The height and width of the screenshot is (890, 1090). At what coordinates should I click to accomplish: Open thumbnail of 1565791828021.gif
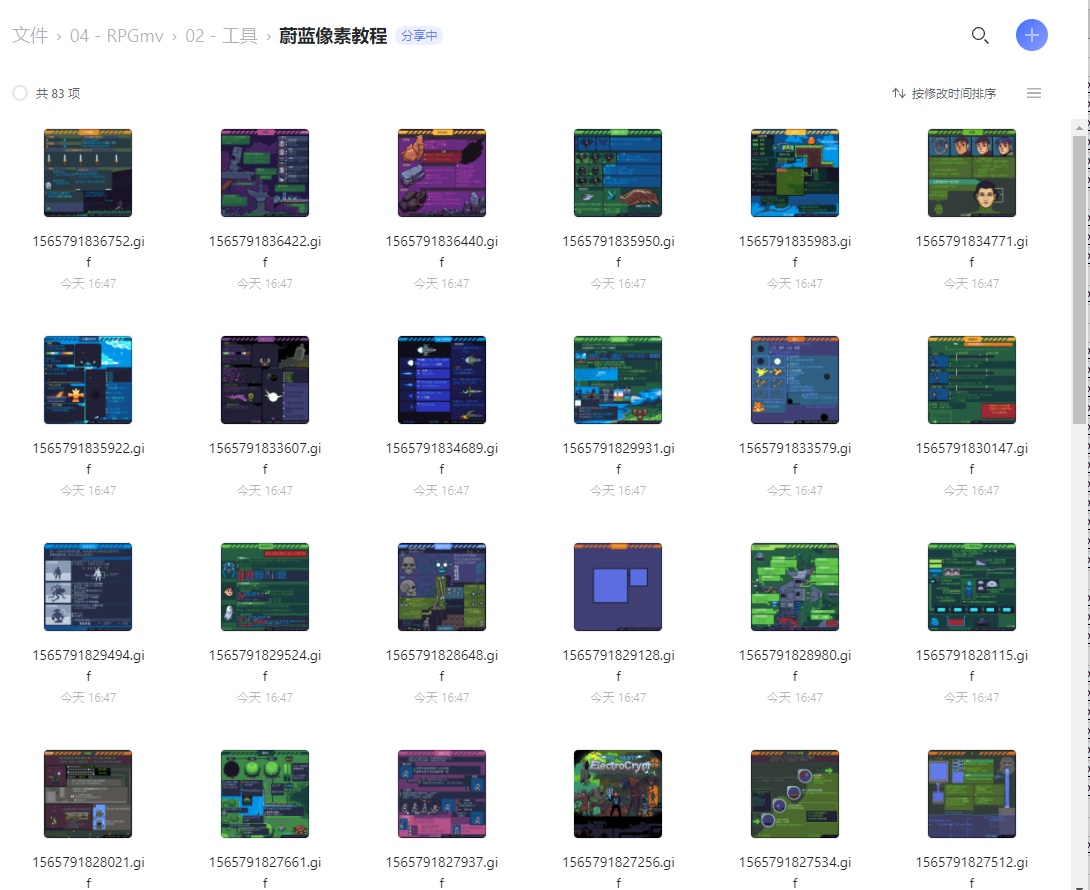coord(88,794)
